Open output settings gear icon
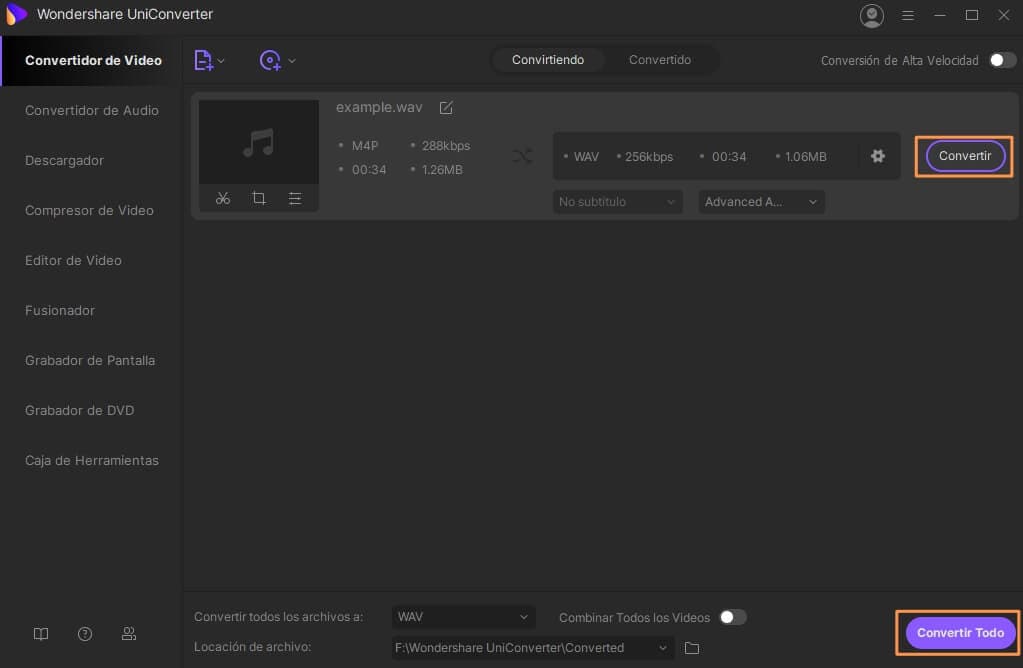Image resolution: width=1023 pixels, height=668 pixels. click(878, 156)
